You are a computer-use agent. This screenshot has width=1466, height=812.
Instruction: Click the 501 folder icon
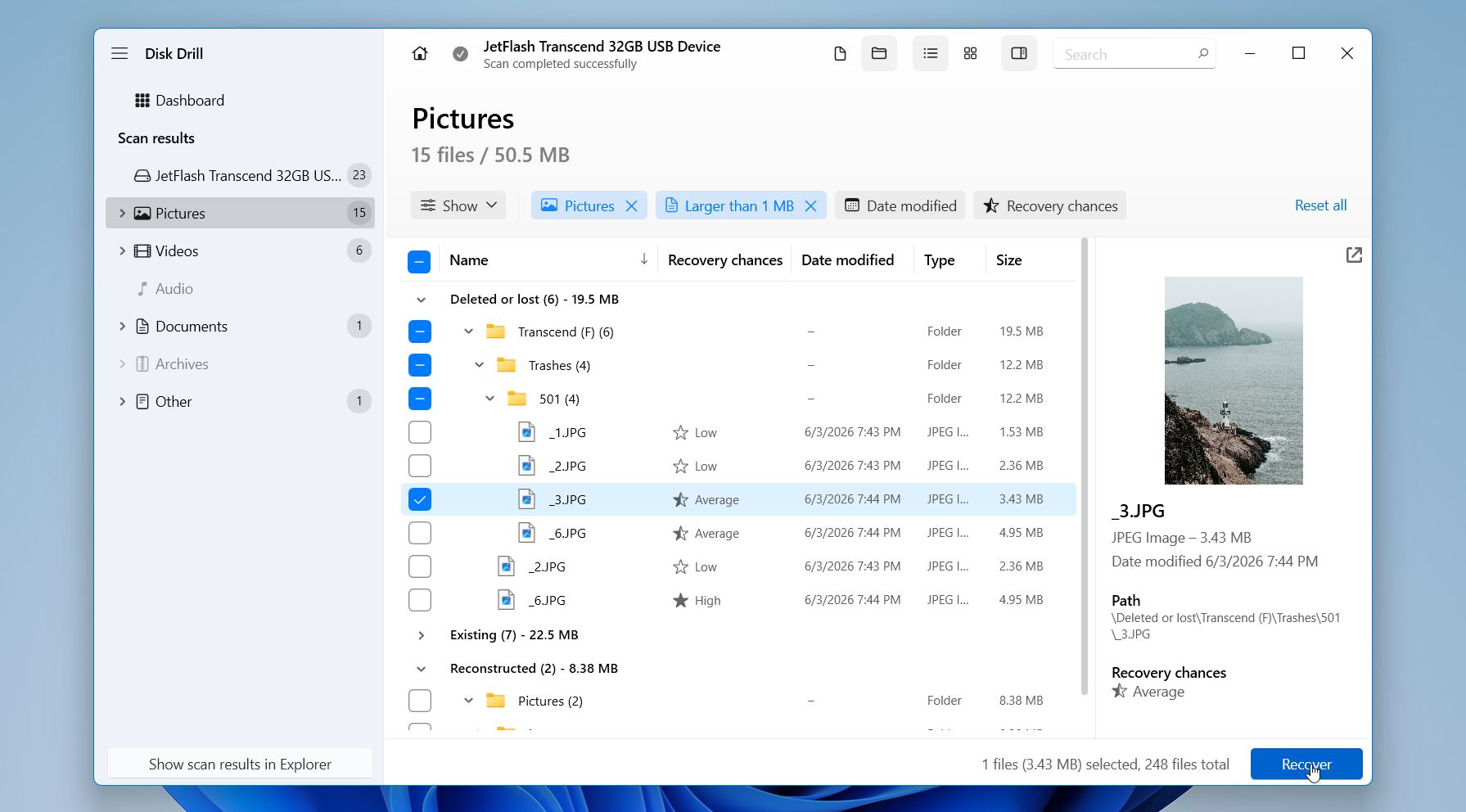click(x=516, y=399)
